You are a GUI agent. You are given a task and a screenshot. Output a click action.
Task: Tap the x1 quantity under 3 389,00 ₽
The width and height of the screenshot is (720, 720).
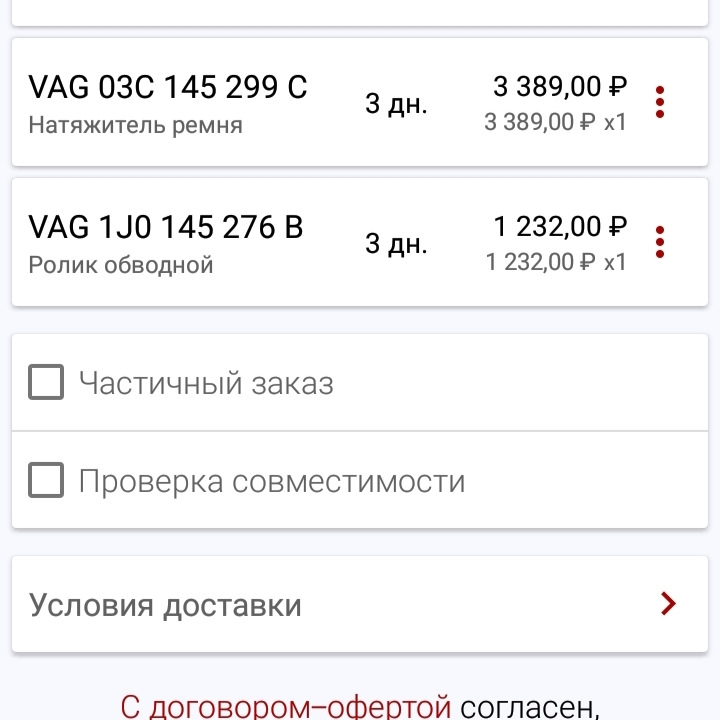click(615, 122)
